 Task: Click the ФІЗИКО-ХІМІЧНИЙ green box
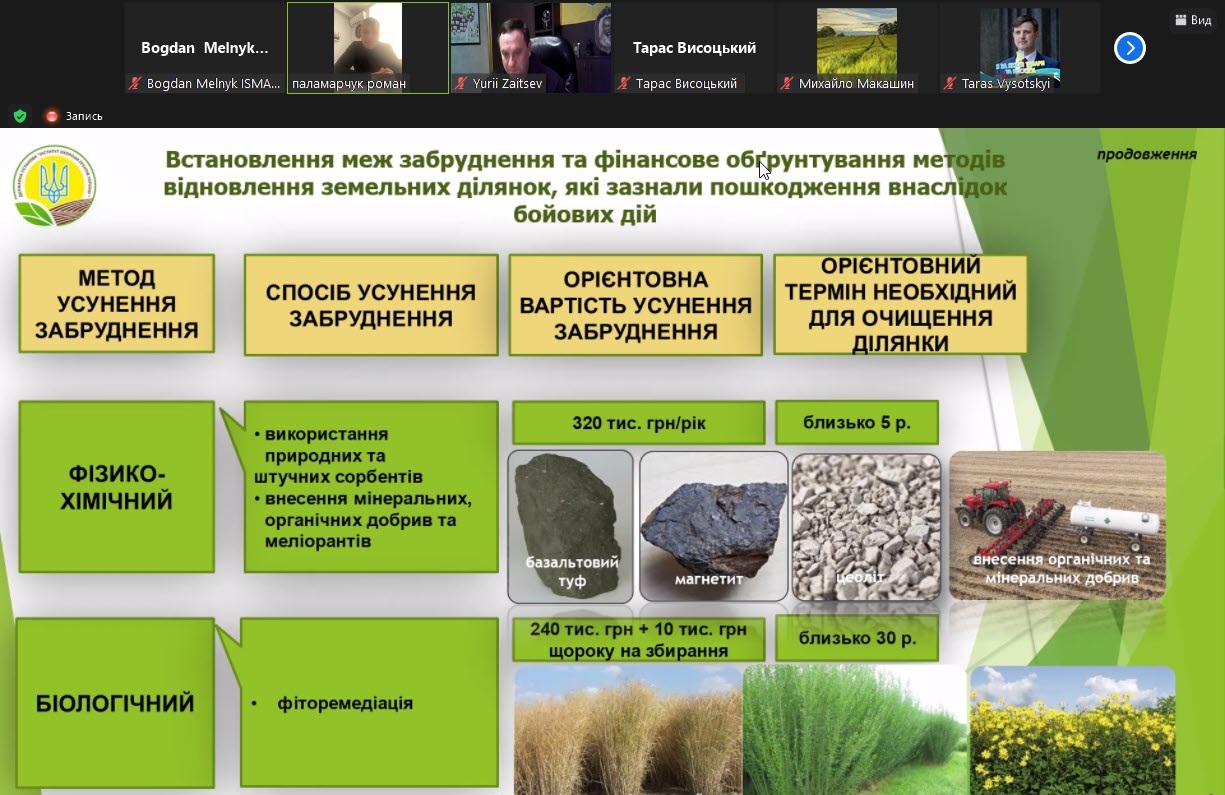click(x=116, y=487)
